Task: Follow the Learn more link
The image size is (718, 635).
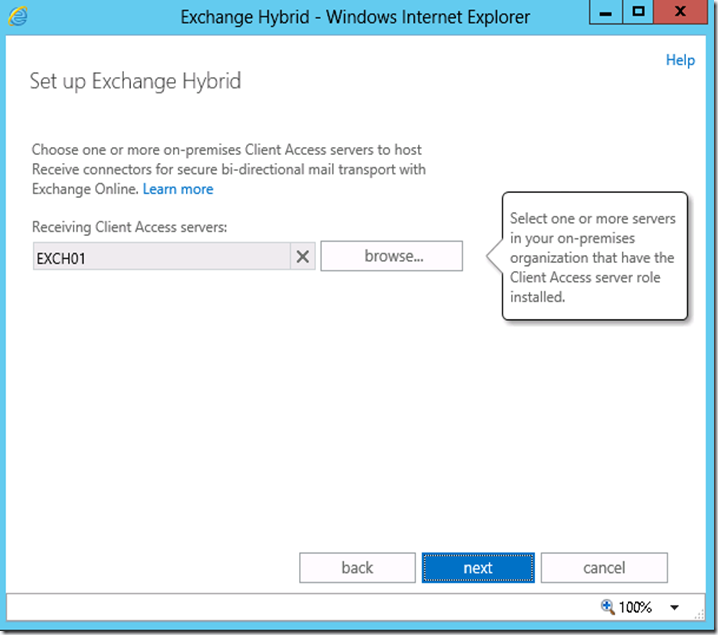Action: pyautogui.click(x=178, y=189)
